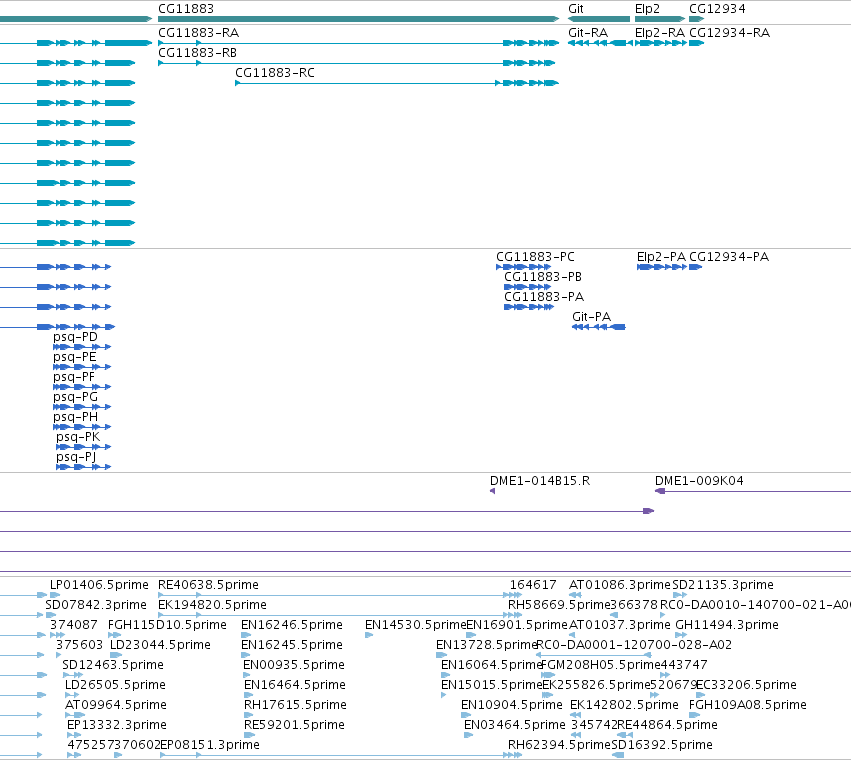
Task: Click the DME1-014B15.R clone label
Action: (x=539, y=481)
